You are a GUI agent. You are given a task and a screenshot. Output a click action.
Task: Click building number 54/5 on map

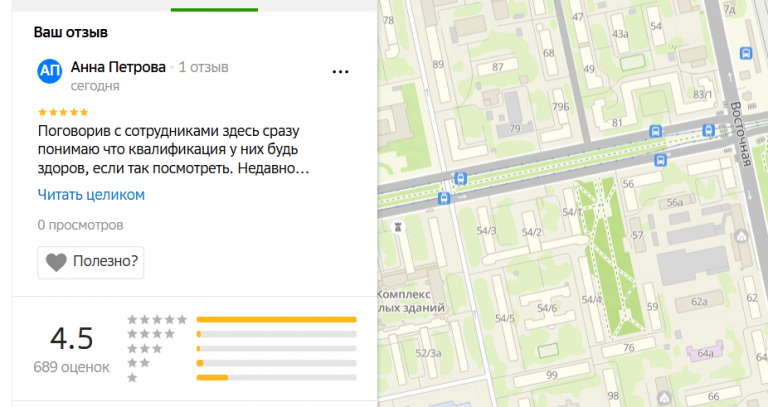(504, 318)
